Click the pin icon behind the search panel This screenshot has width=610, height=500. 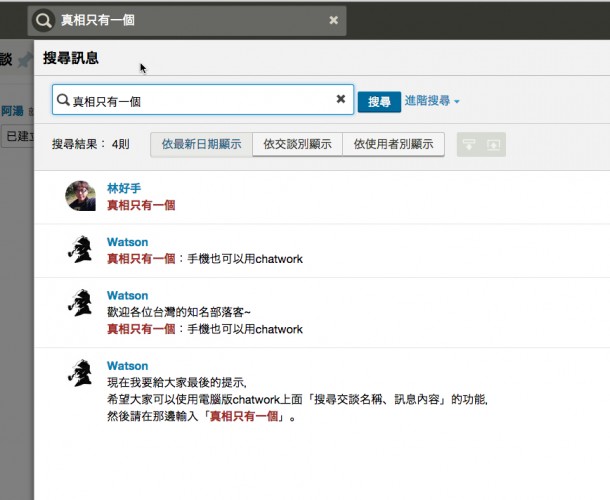click(x=23, y=61)
